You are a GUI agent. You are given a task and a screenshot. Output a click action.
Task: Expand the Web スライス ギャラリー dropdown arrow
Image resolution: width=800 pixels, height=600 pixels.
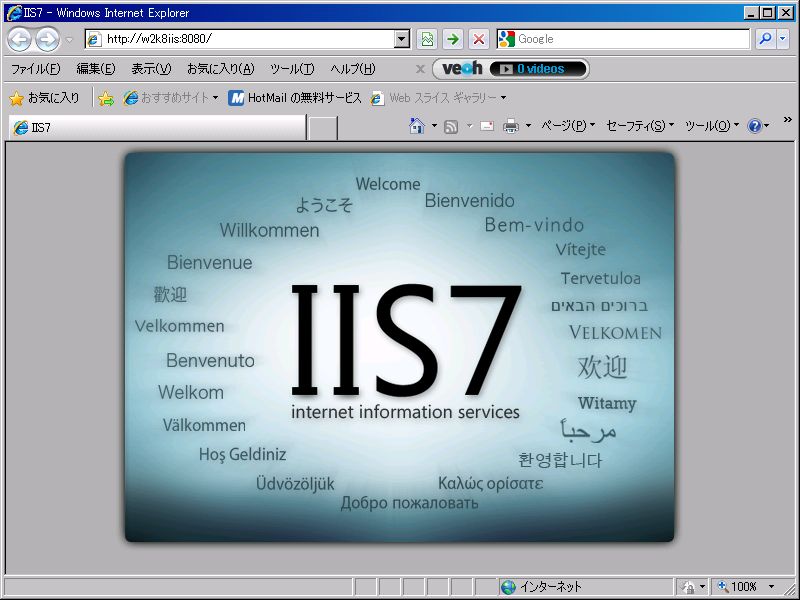click(504, 98)
